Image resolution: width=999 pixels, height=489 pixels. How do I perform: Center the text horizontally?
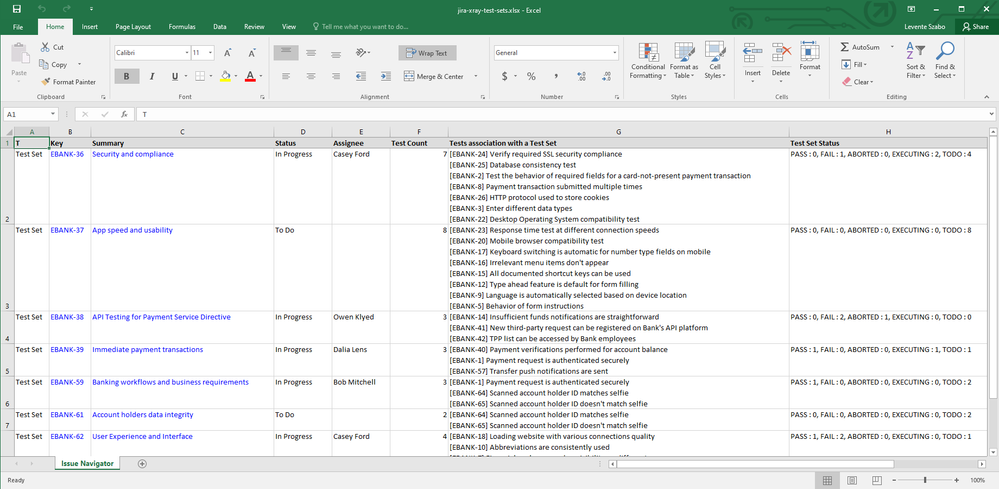point(311,76)
